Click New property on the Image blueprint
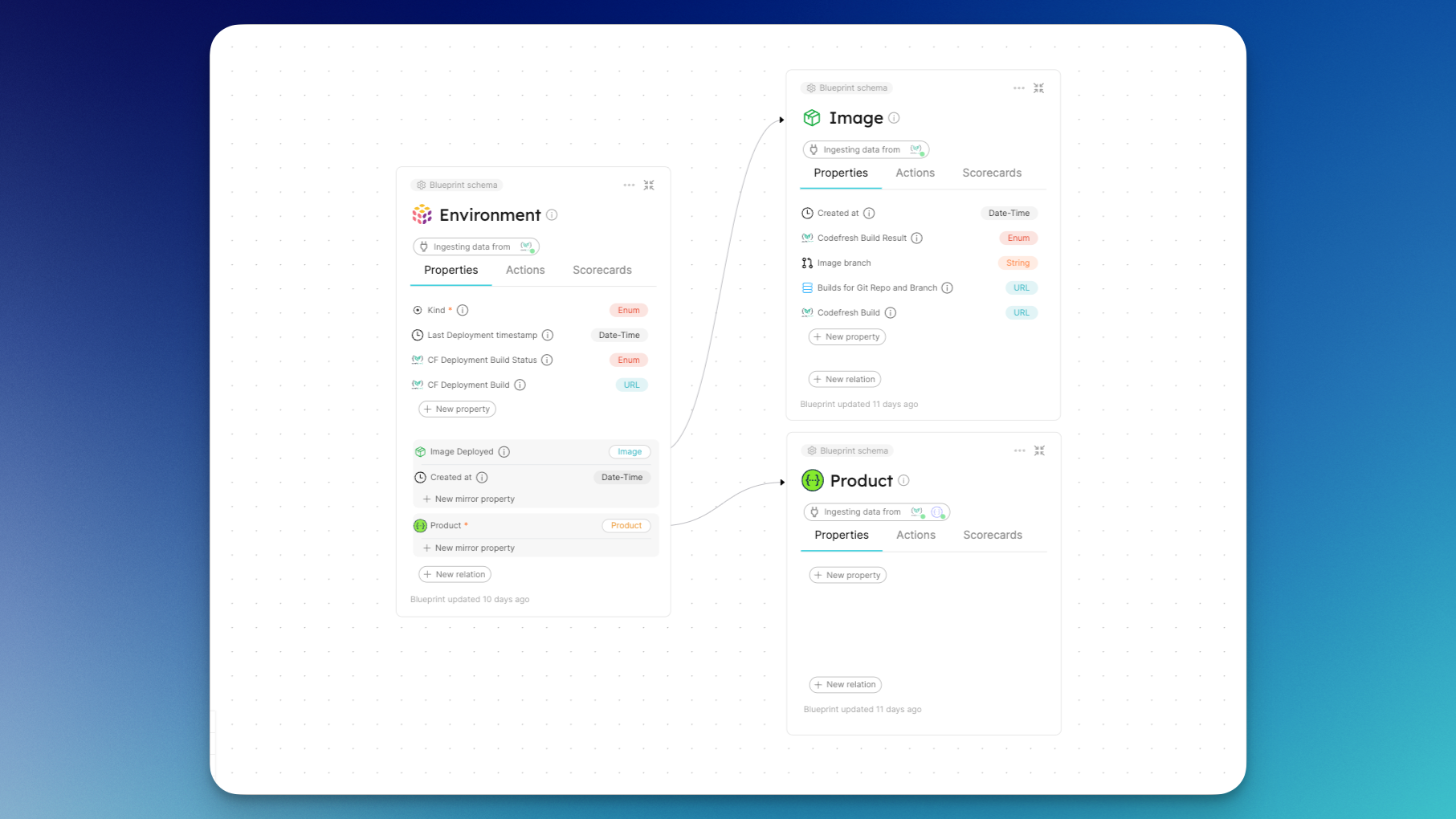The image size is (1456, 819). point(846,336)
